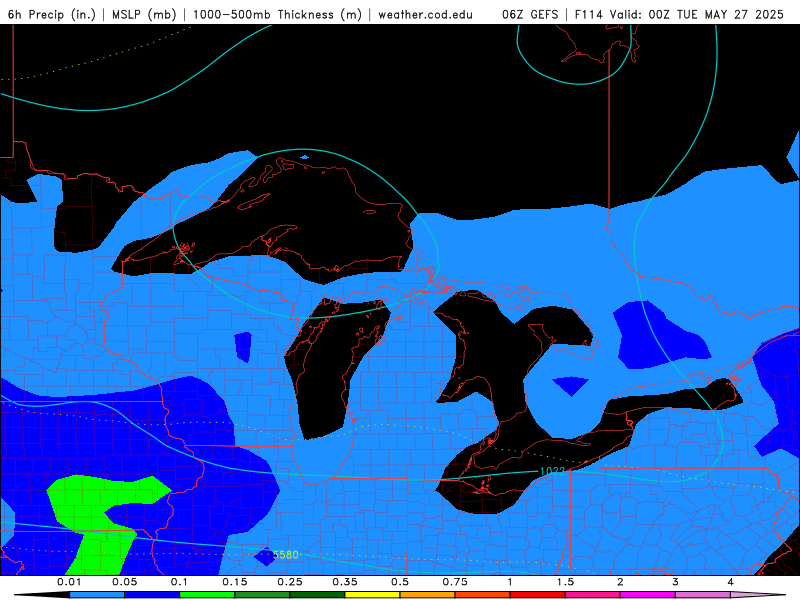Click the 0.75 legend value
Image resolution: width=800 pixels, height=600 pixels.
coord(455,582)
